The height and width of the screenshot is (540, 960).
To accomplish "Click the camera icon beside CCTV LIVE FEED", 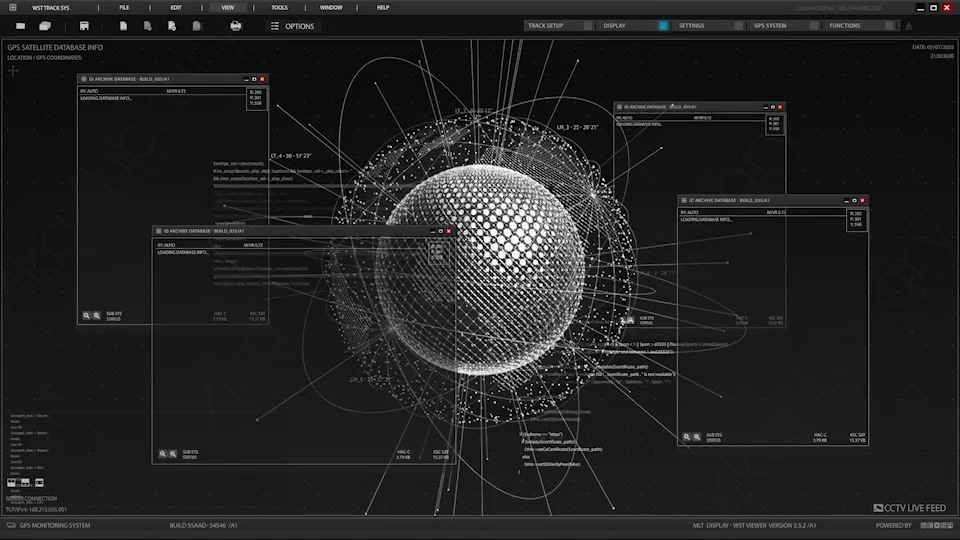I will click(878, 508).
